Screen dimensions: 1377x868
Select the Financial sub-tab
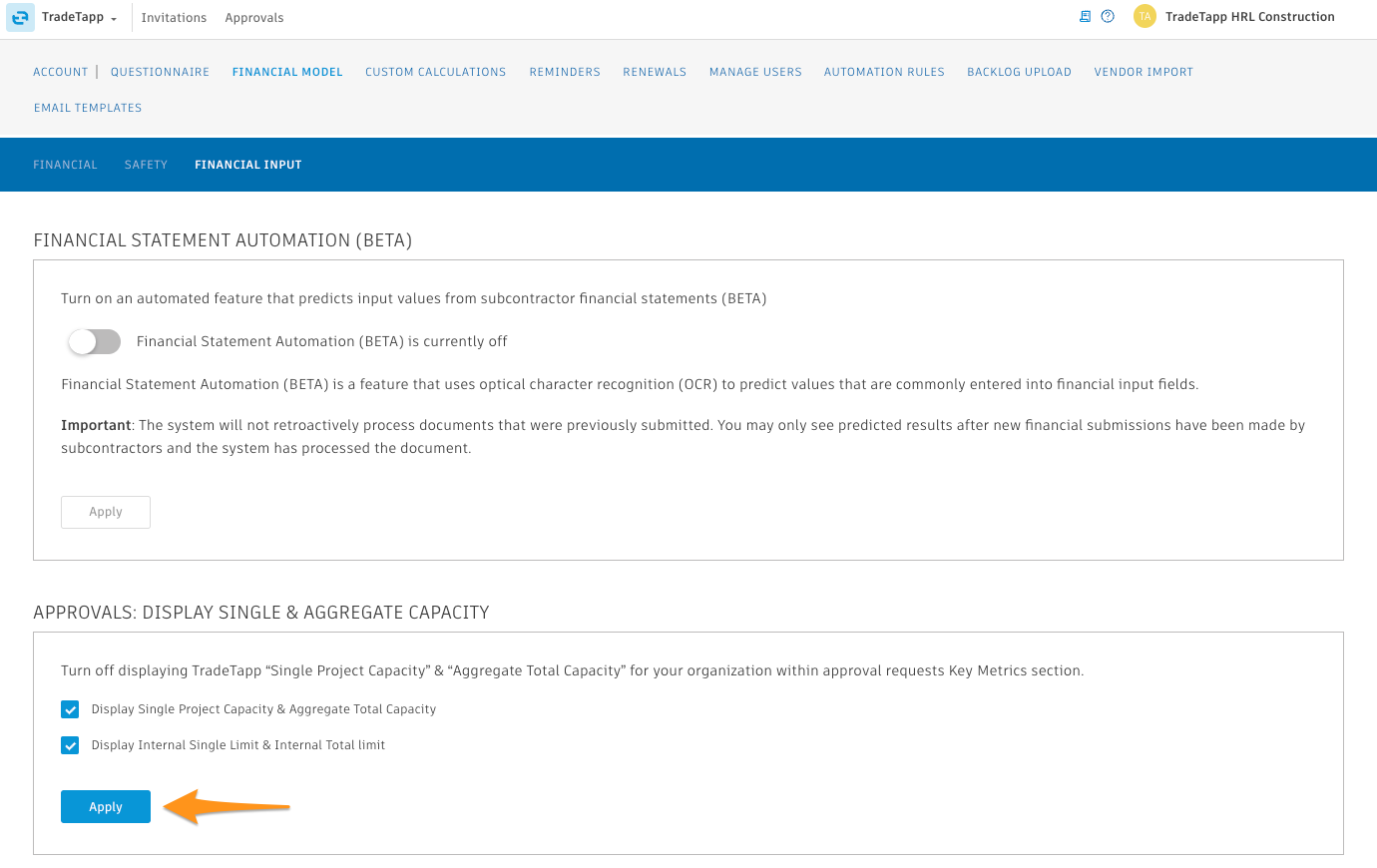tap(65, 165)
